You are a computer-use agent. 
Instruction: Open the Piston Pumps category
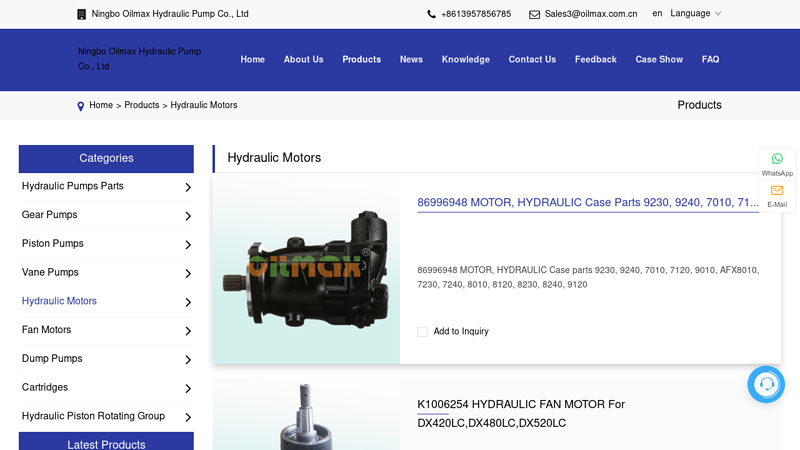53,244
